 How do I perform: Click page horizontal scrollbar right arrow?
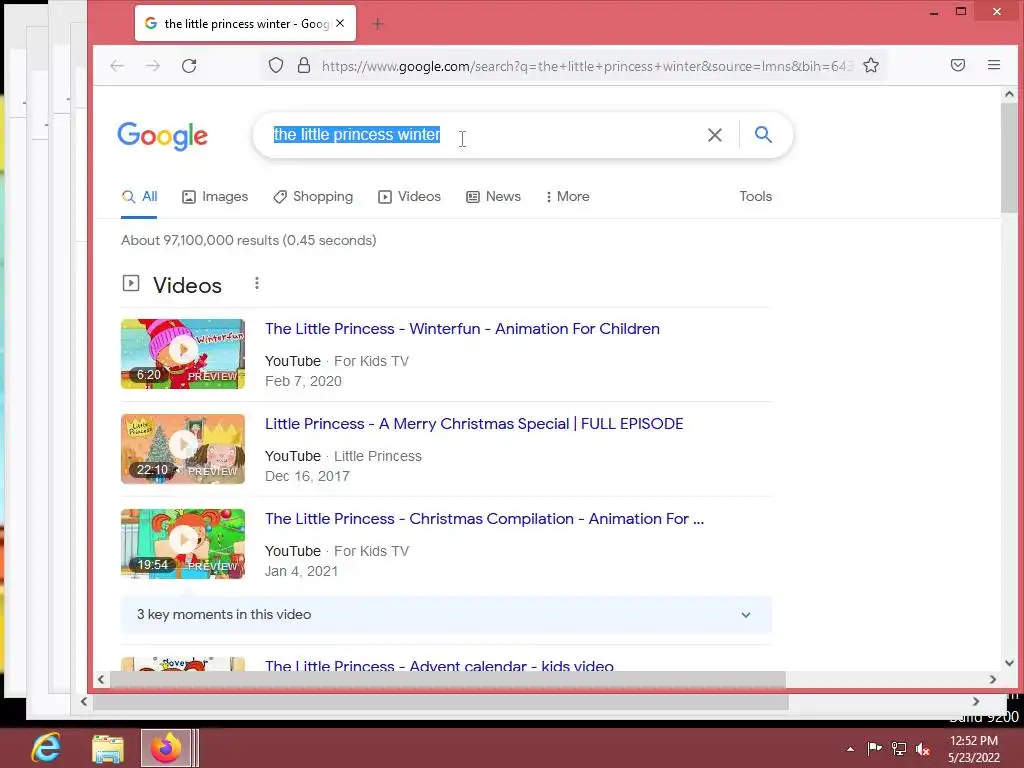click(993, 679)
